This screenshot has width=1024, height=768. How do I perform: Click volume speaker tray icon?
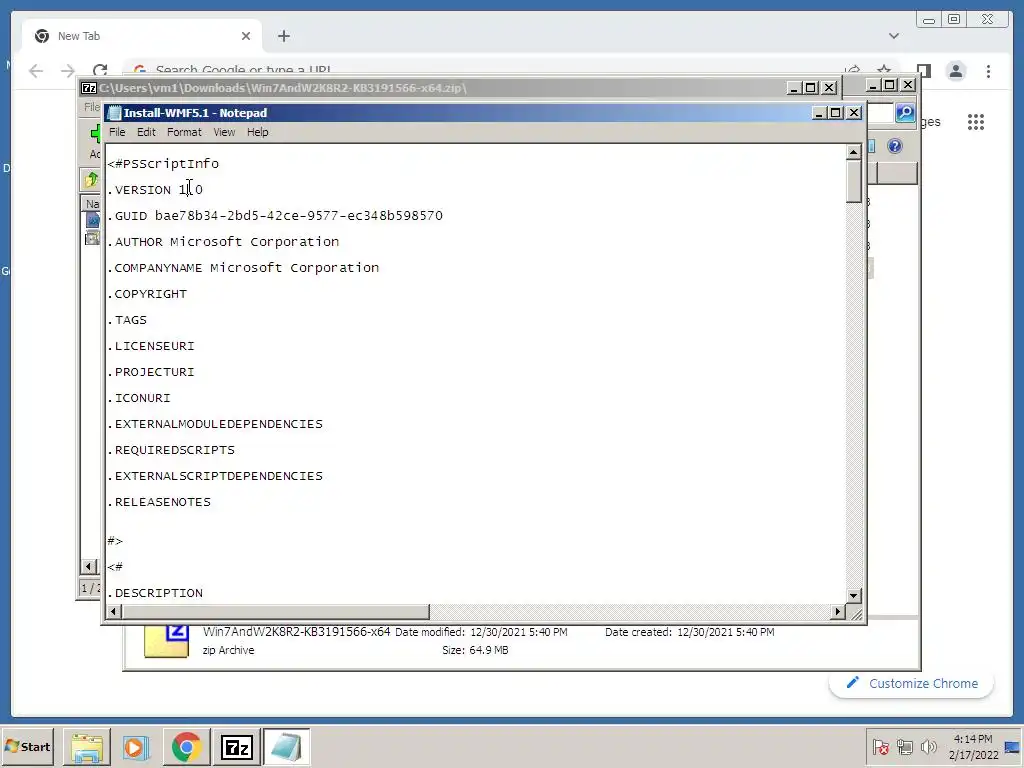[928, 746]
